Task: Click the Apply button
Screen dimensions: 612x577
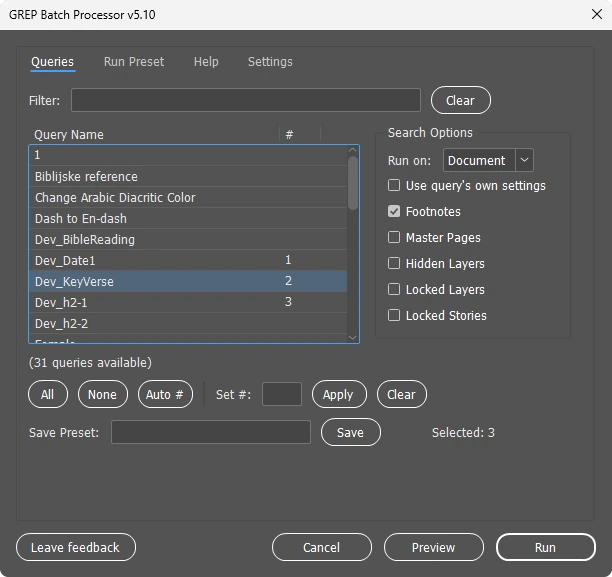Action: click(x=339, y=394)
